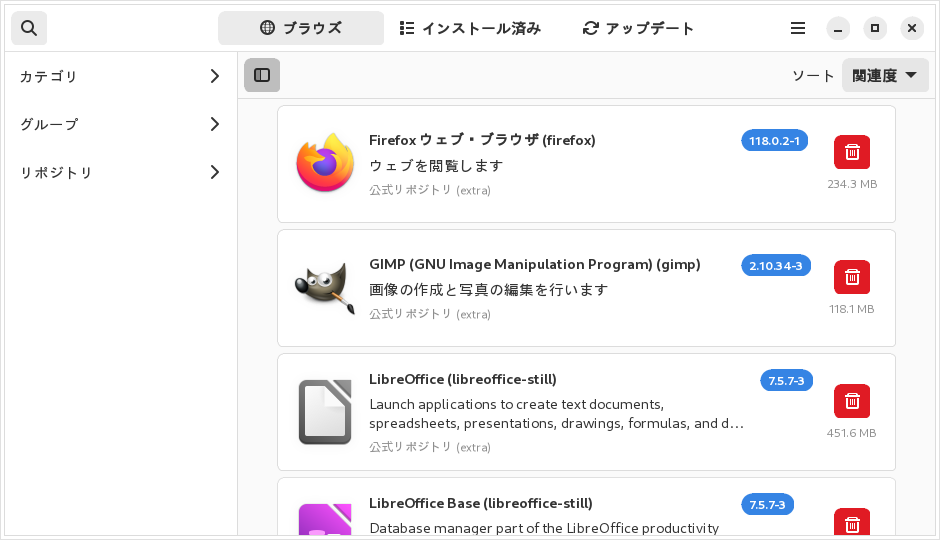Open the hamburger main menu

[797, 28]
